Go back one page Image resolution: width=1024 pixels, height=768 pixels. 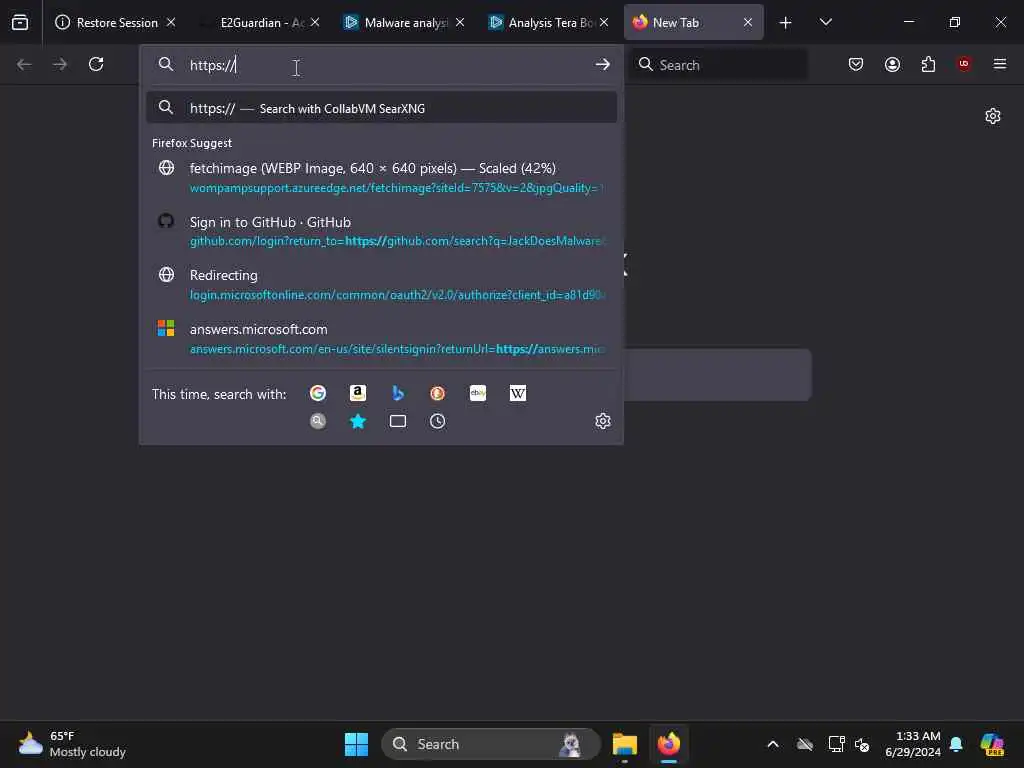click(x=24, y=64)
